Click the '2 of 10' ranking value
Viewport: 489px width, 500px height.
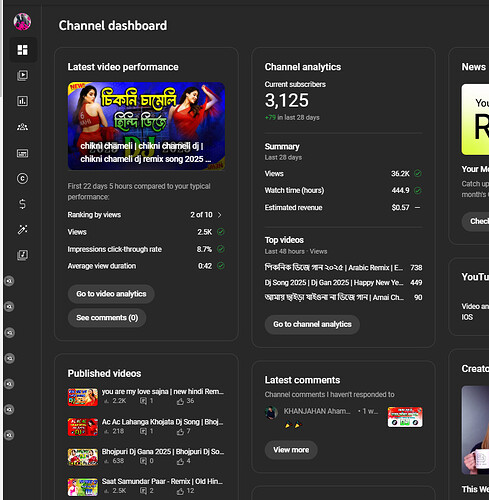(x=201, y=215)
